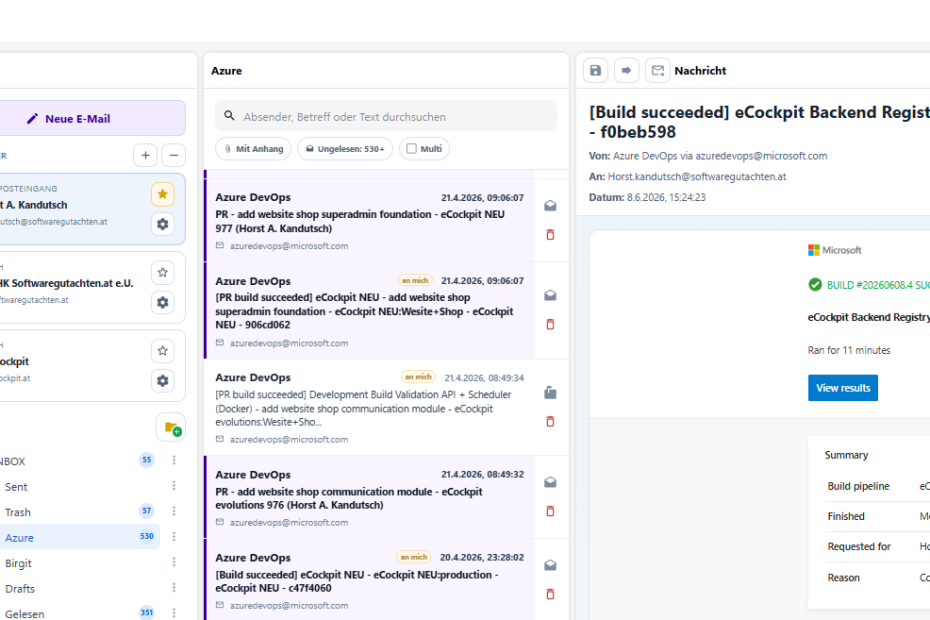This screenshot has width=930, height=620.
Task: Forward the message with the arrow icon
Action: click(626, 71)
